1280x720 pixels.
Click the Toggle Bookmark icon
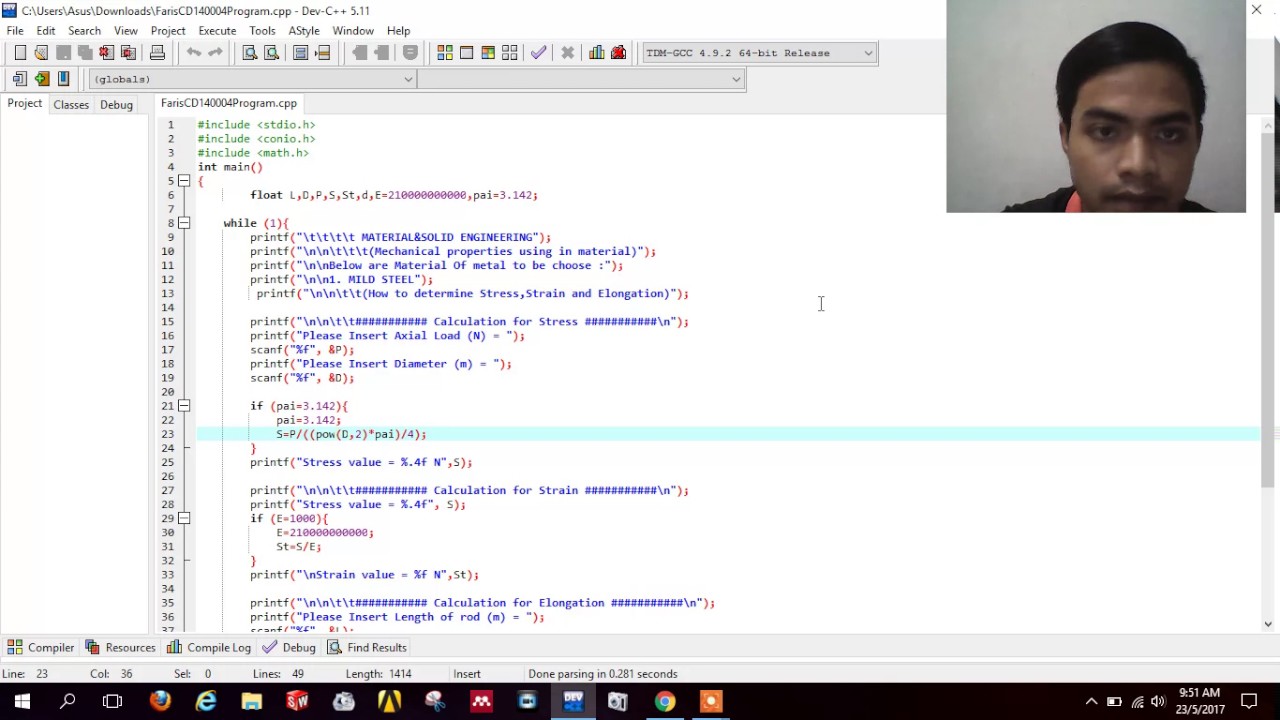coord(63,79)
